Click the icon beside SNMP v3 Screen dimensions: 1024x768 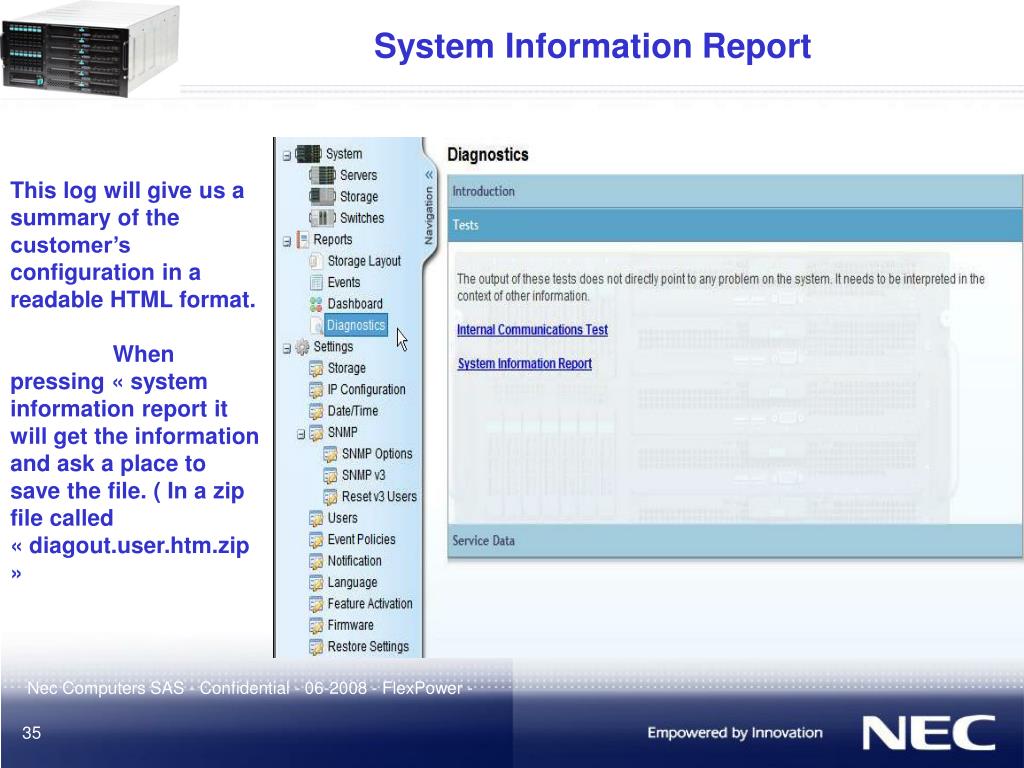point(330,475)
